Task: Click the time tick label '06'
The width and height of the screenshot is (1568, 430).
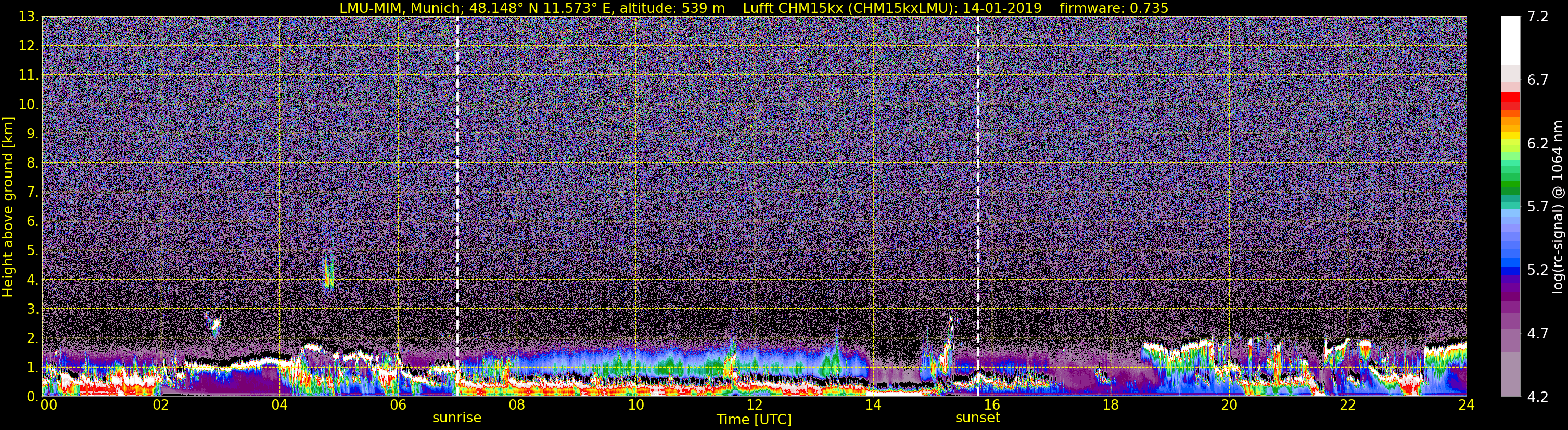Action: [x=398, y=405]
